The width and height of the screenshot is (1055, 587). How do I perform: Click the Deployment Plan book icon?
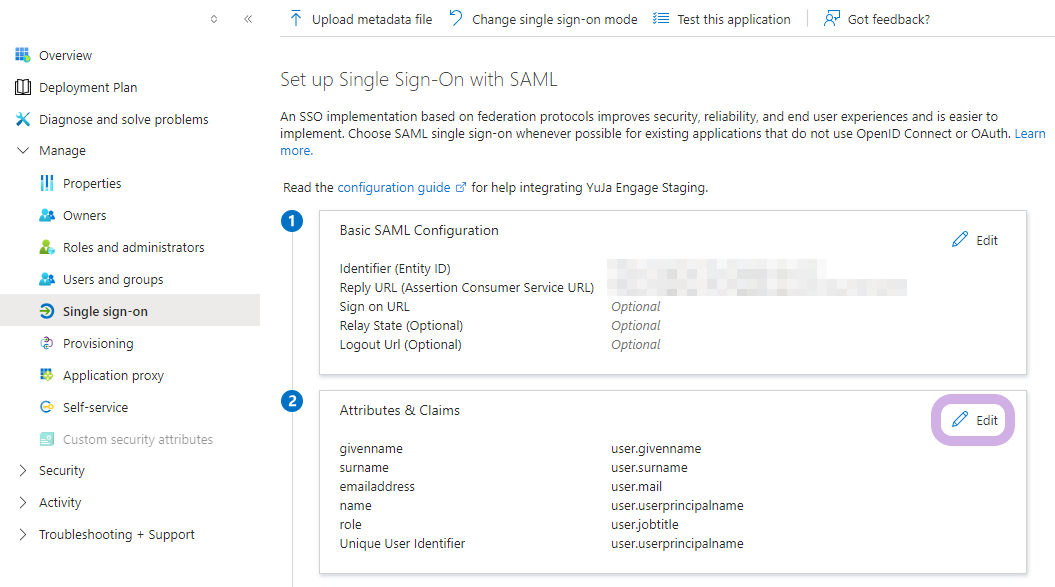click(23, 87)
